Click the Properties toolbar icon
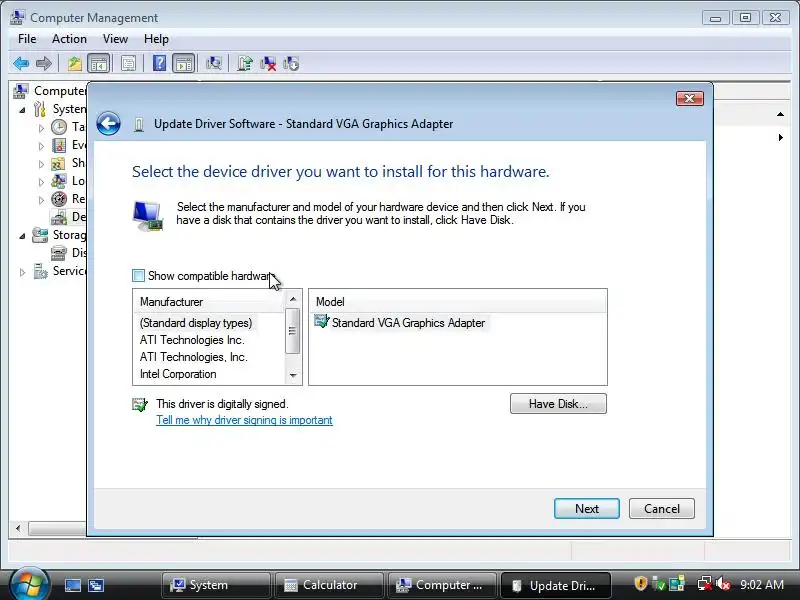Image resolution: width=800 pixels, height=600 pixels. pyautogui.click(x=128, y=64)
